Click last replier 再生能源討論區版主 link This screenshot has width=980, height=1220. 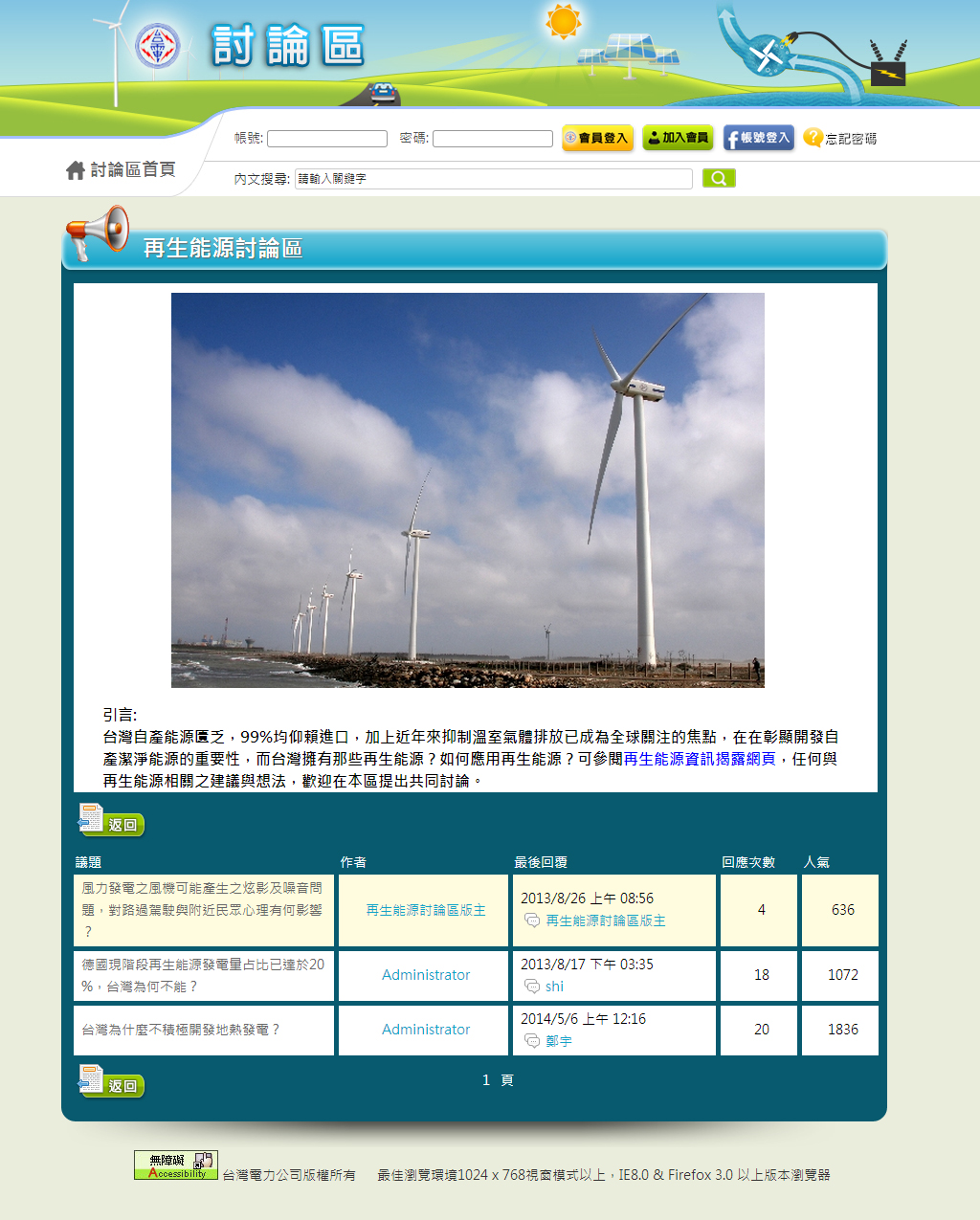tap(606, 921)
